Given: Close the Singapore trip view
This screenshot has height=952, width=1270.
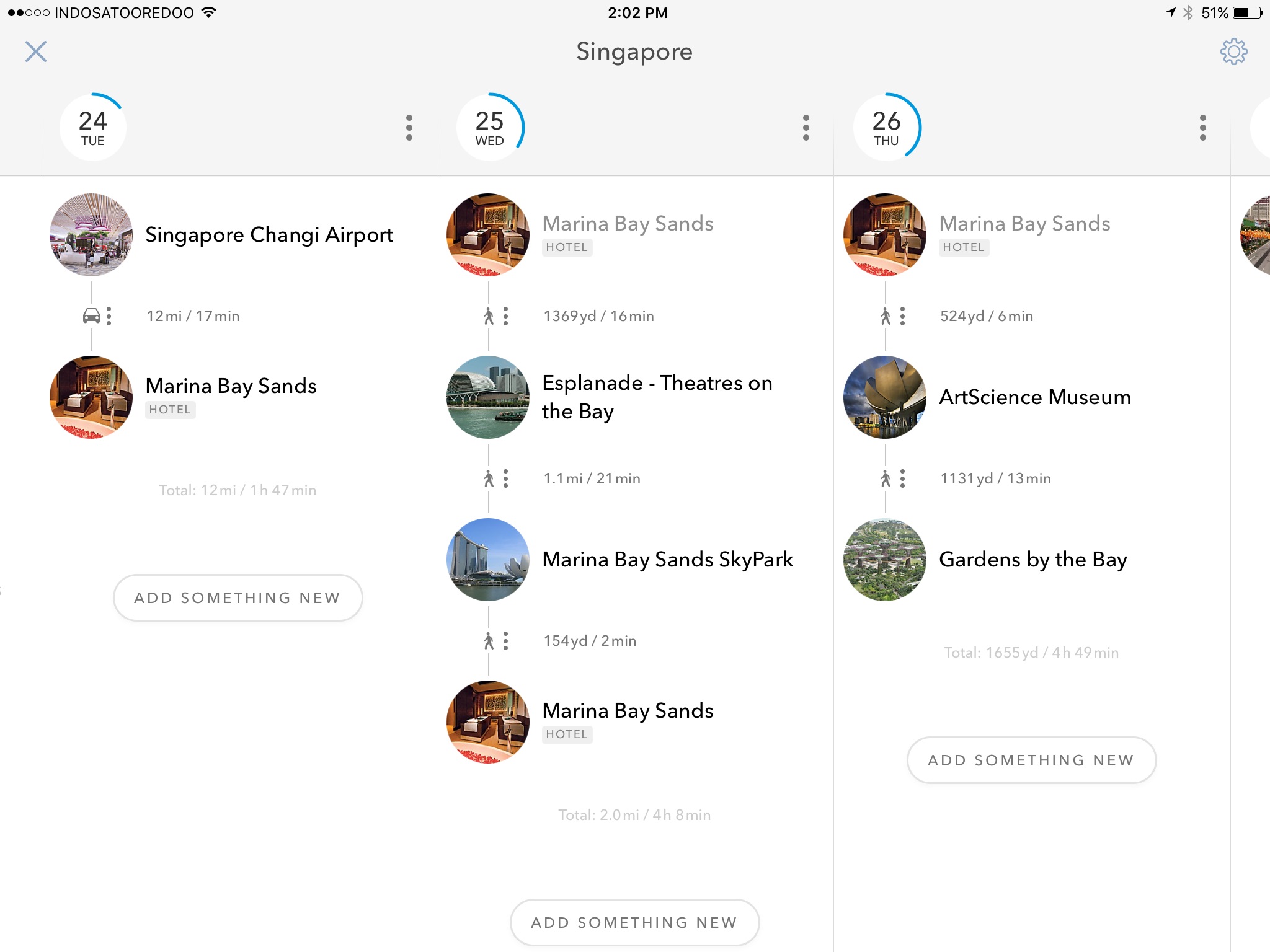Looking at the screenshot, I should [36, 51].
